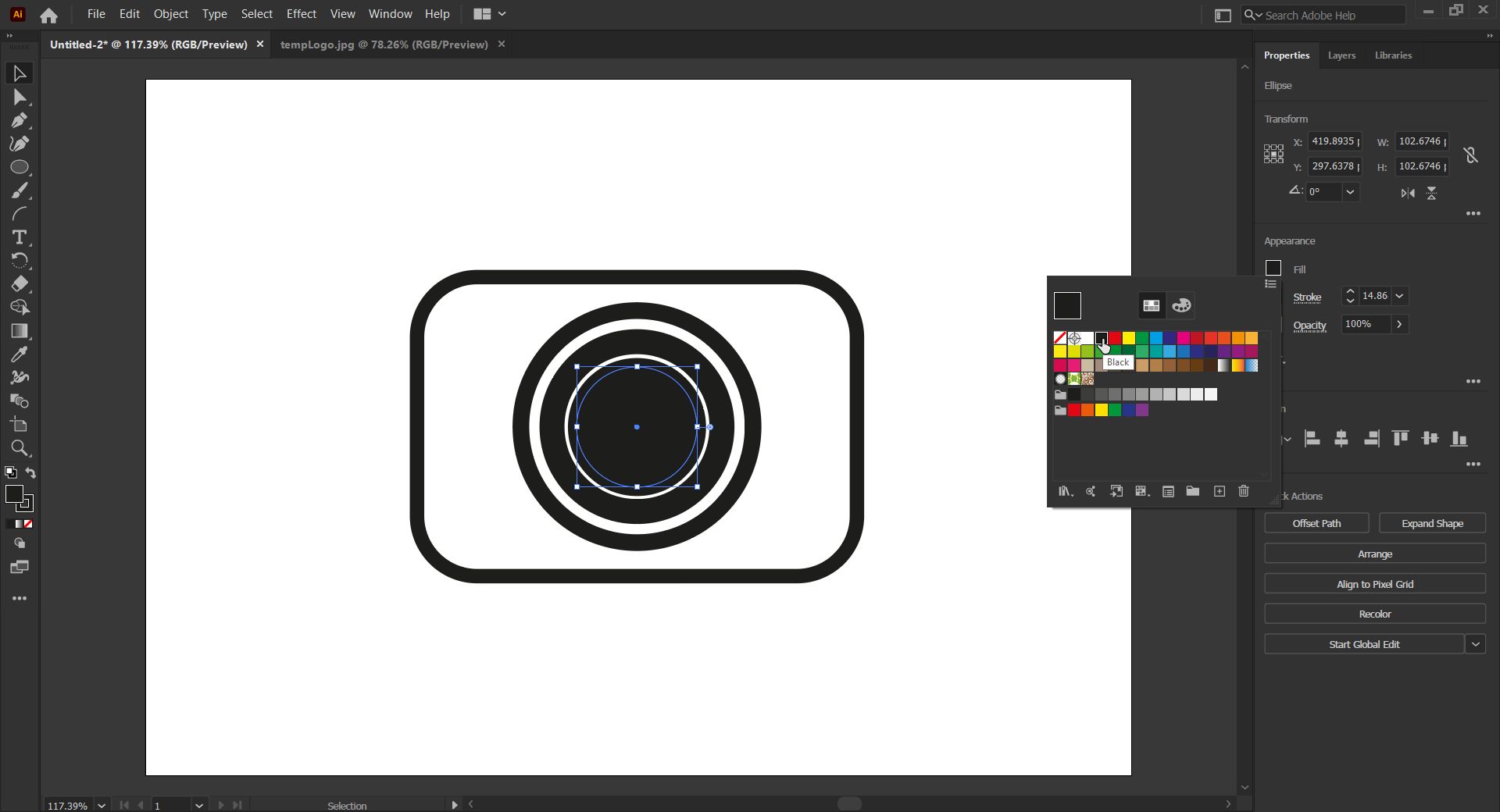
Task: Set paint to None in toolbar
Action: click(28, 524)
